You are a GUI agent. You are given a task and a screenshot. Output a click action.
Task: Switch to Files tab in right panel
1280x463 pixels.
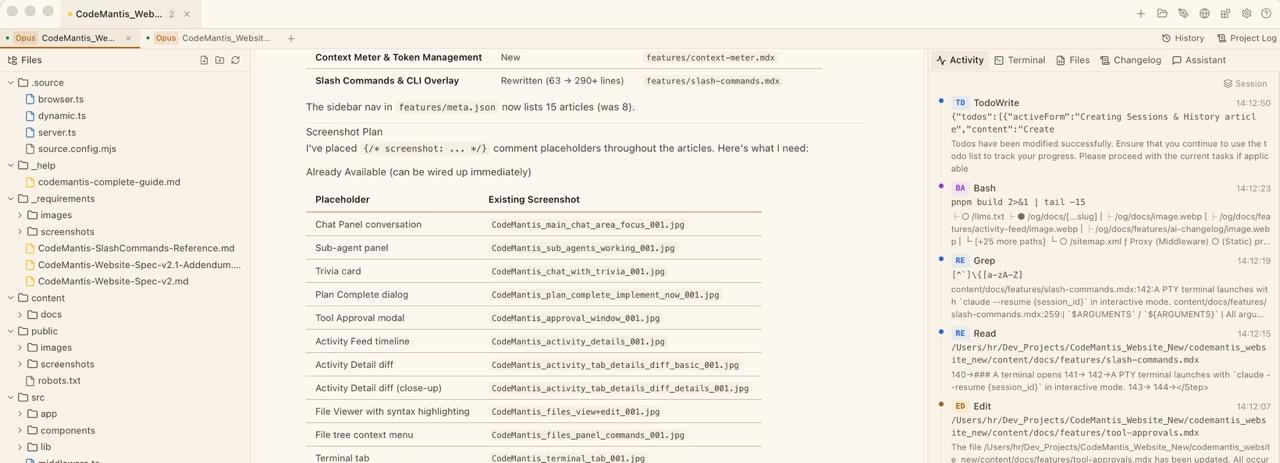[x=1073, y=60]
